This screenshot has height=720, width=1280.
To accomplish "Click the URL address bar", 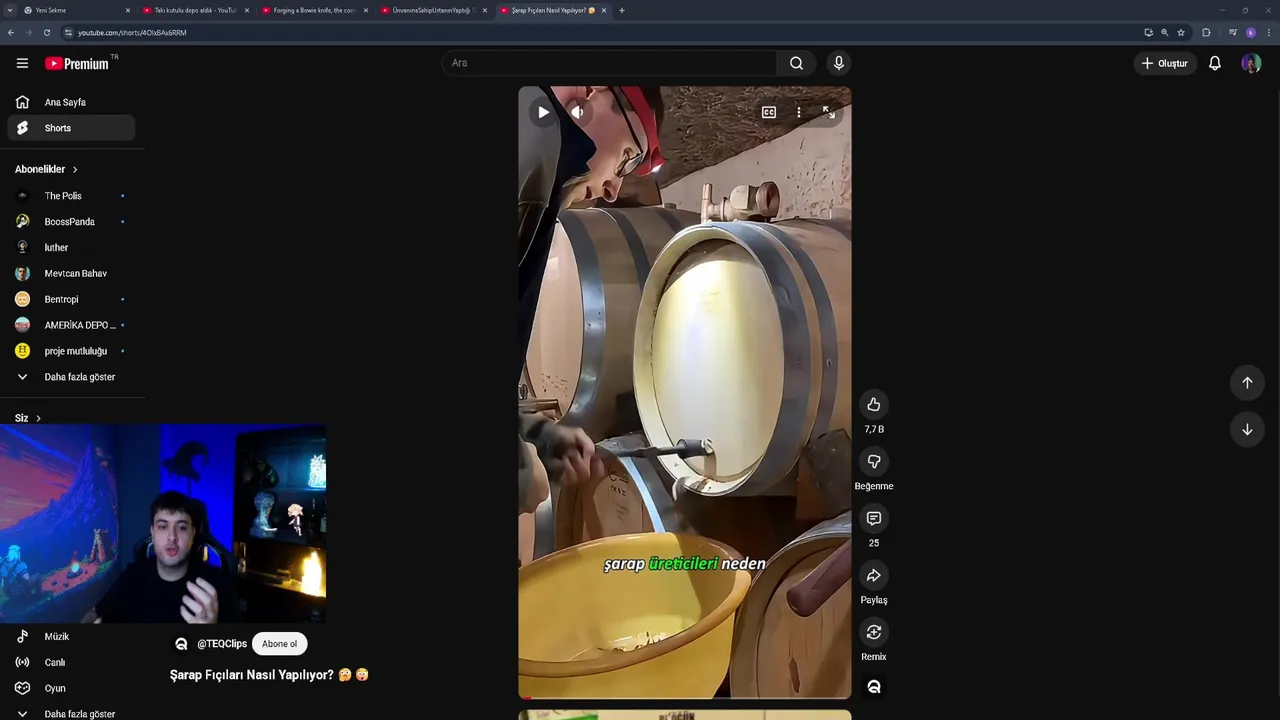I will point(600,32).
